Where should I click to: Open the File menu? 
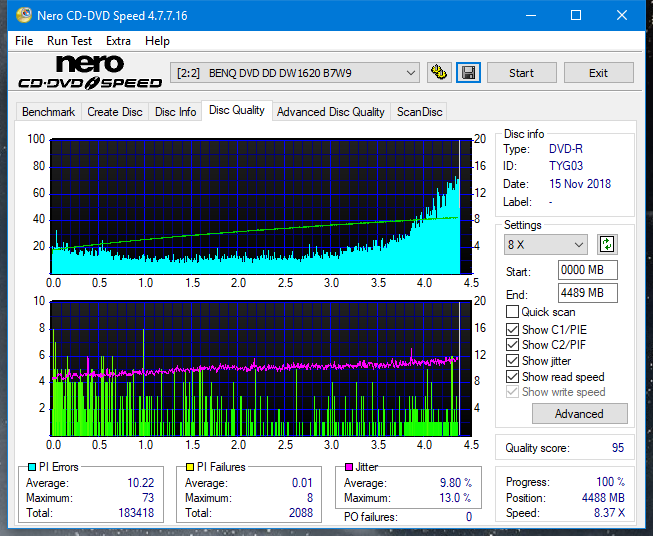click(24, 41)
